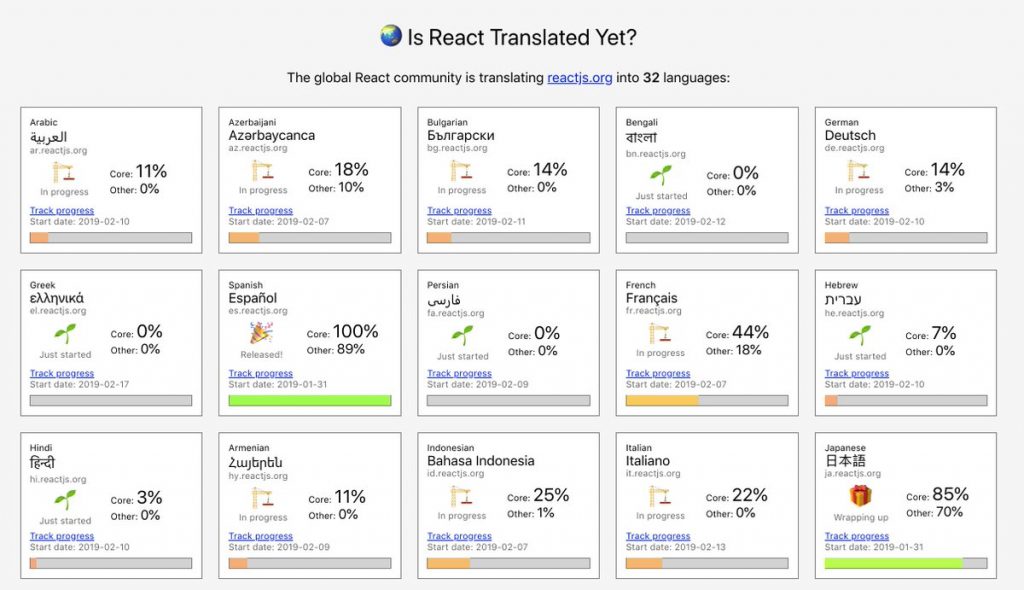Open Track progress for Persian translation

click(x=459, y=374)
